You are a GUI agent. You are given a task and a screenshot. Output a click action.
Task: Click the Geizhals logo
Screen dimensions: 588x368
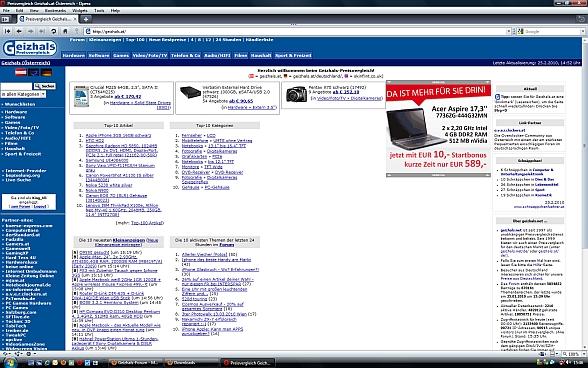(x=30, y=48)
